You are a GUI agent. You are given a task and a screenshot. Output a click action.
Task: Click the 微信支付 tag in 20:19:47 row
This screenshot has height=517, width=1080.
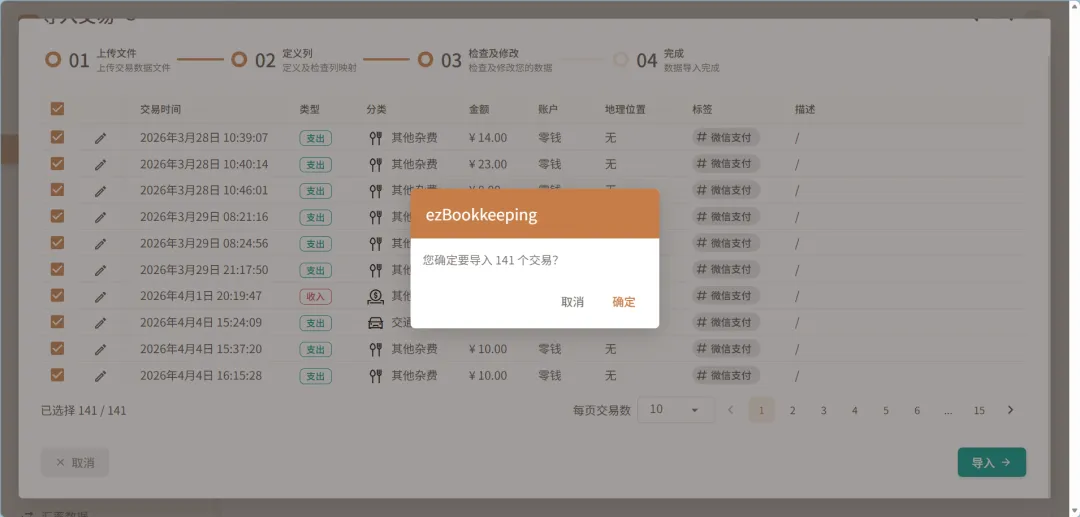pos(726,295)
